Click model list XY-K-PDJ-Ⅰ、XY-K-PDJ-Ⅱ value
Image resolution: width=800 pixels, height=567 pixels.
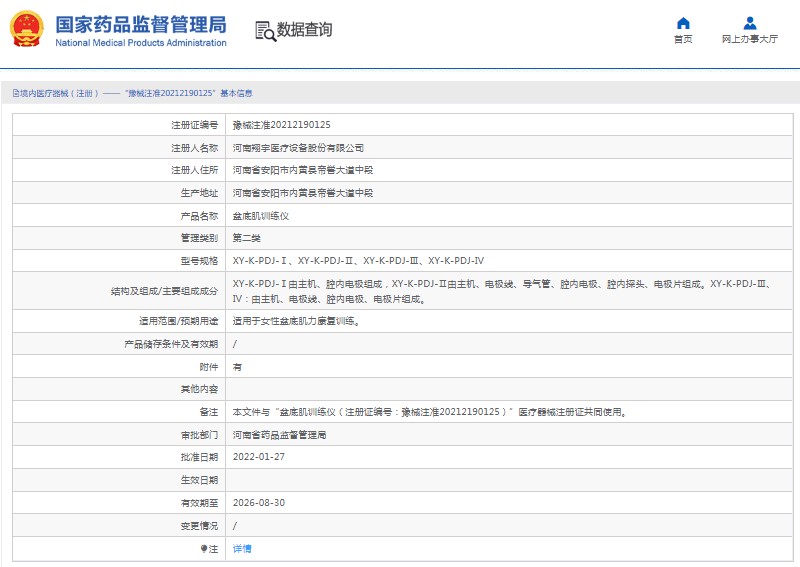pos(358,261)
